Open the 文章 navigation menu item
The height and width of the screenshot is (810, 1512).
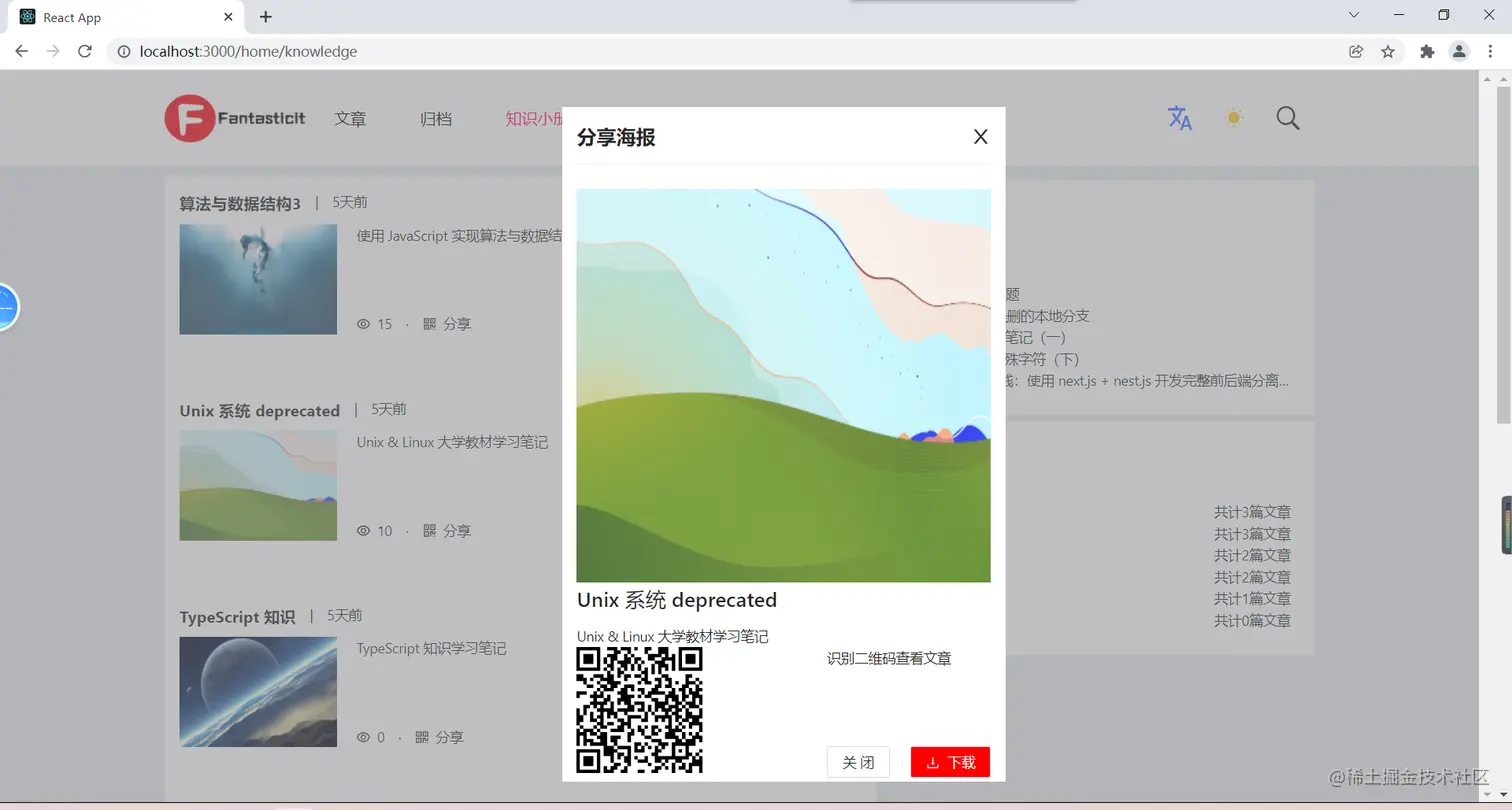(350, 119)
